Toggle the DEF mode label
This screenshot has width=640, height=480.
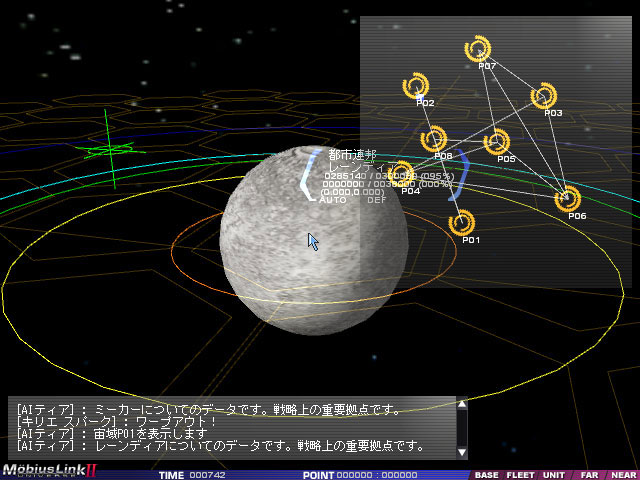pos(376,200)
